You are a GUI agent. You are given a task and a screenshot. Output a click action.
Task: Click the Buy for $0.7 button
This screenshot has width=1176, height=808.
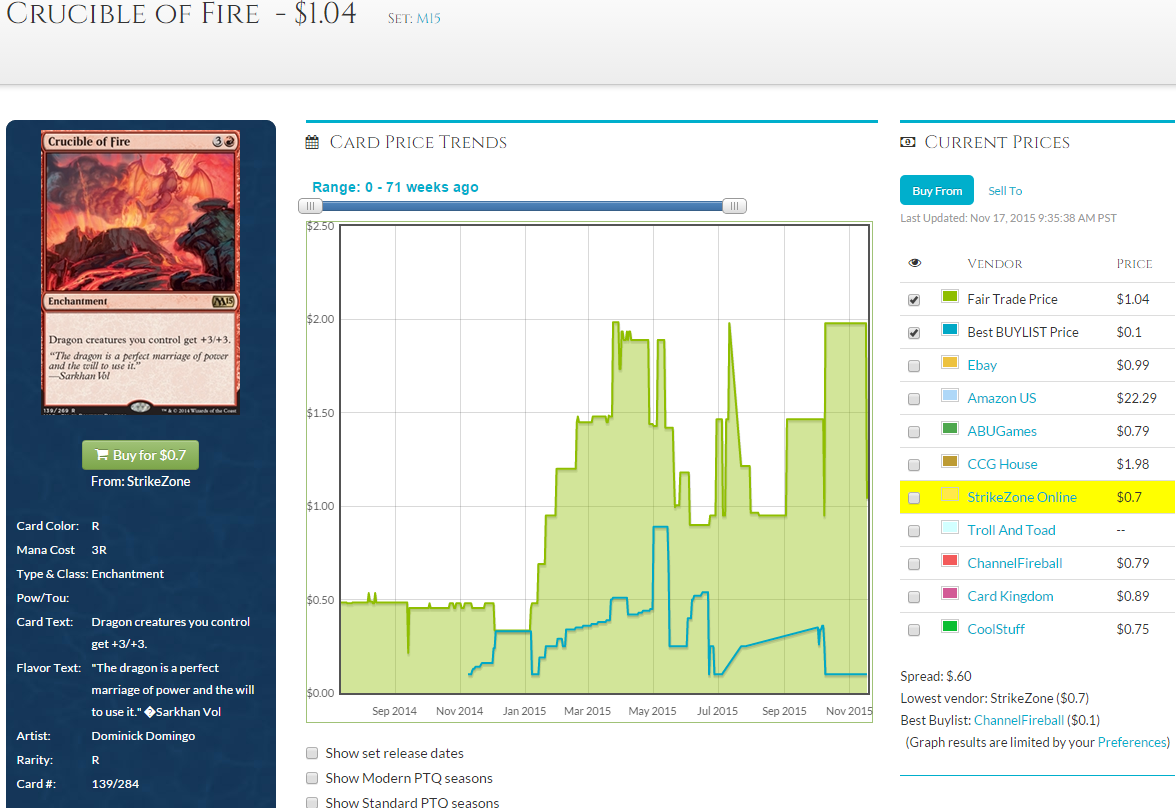[x=140, y=455]
